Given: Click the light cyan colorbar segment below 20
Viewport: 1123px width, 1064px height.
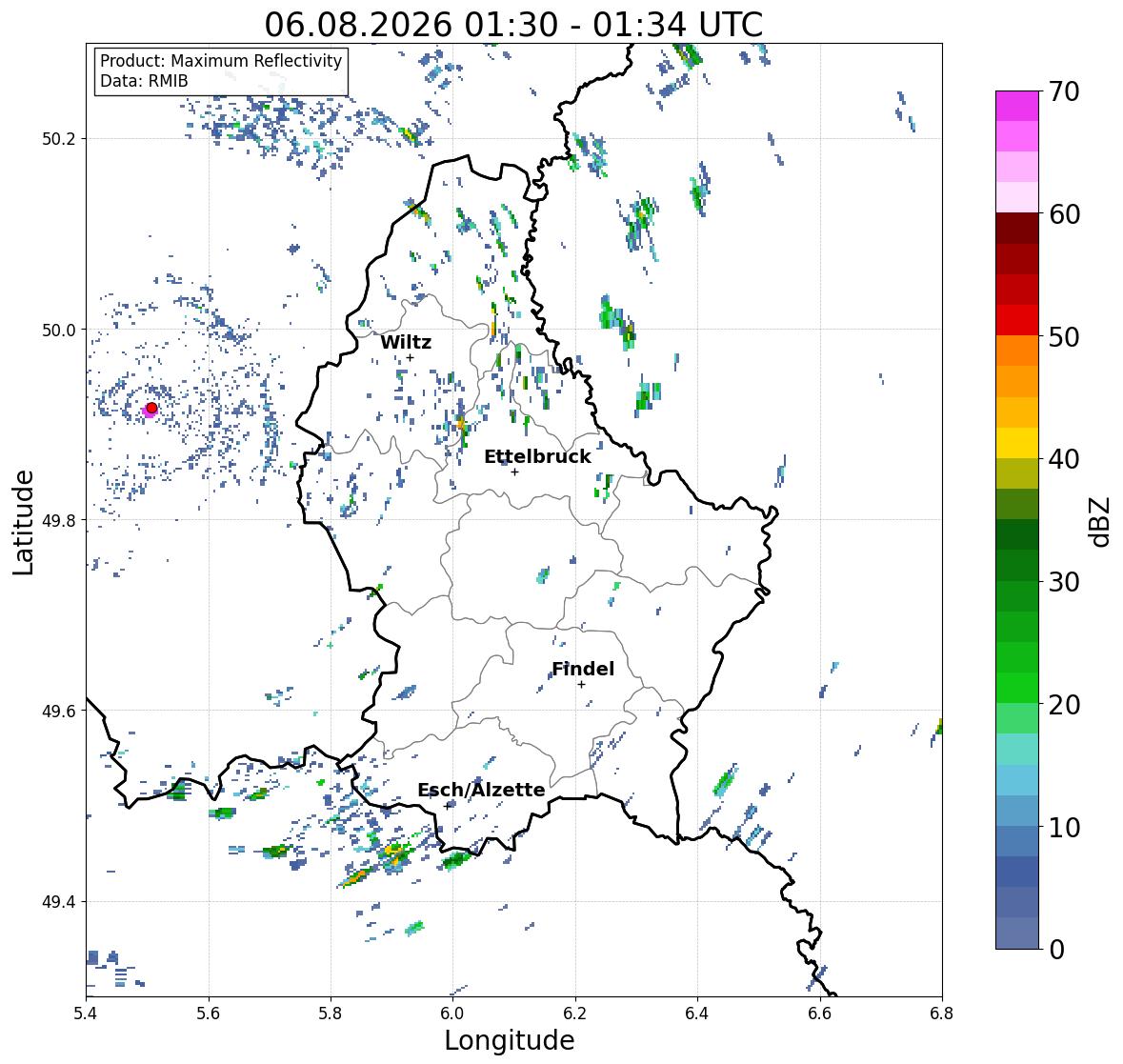Looking at the screenshot, I should (x=1017, y=749).
